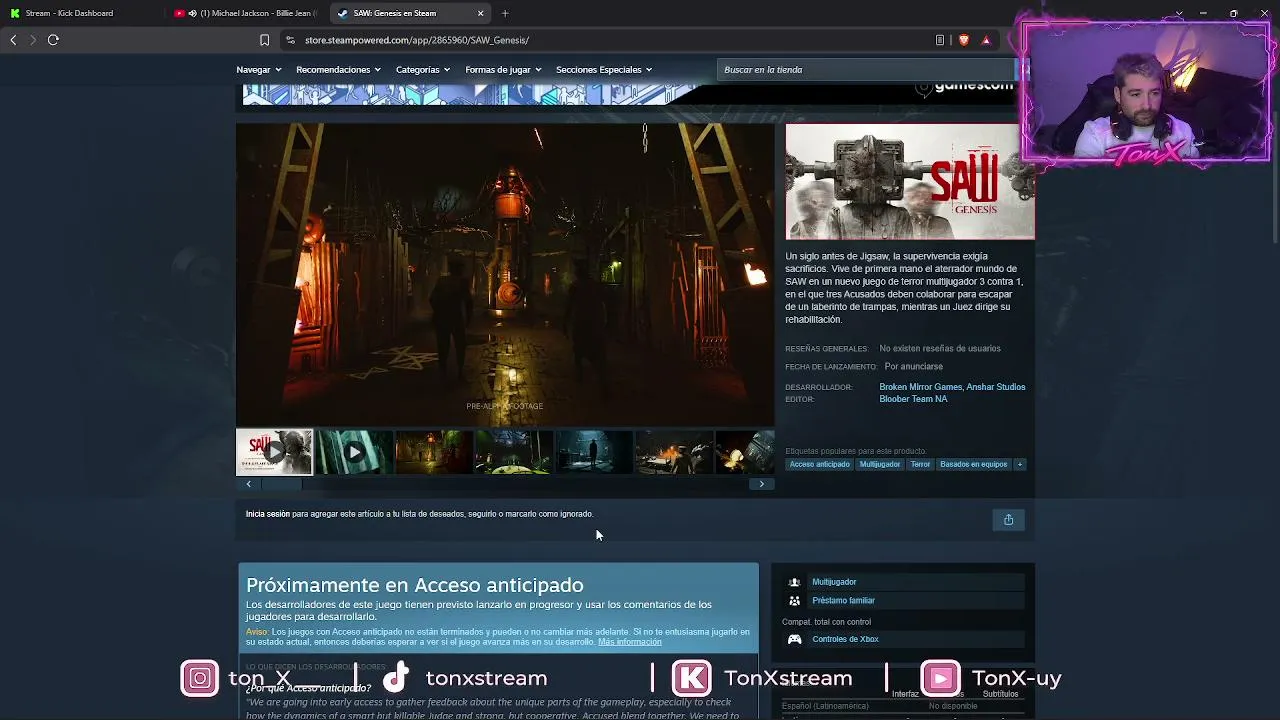Click the share icon button
Viewport: 1280px width, 720px height.
(1008, 519)
